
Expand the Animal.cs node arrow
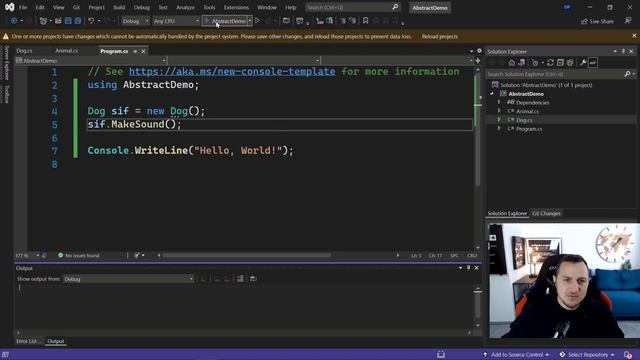(499, 111)
